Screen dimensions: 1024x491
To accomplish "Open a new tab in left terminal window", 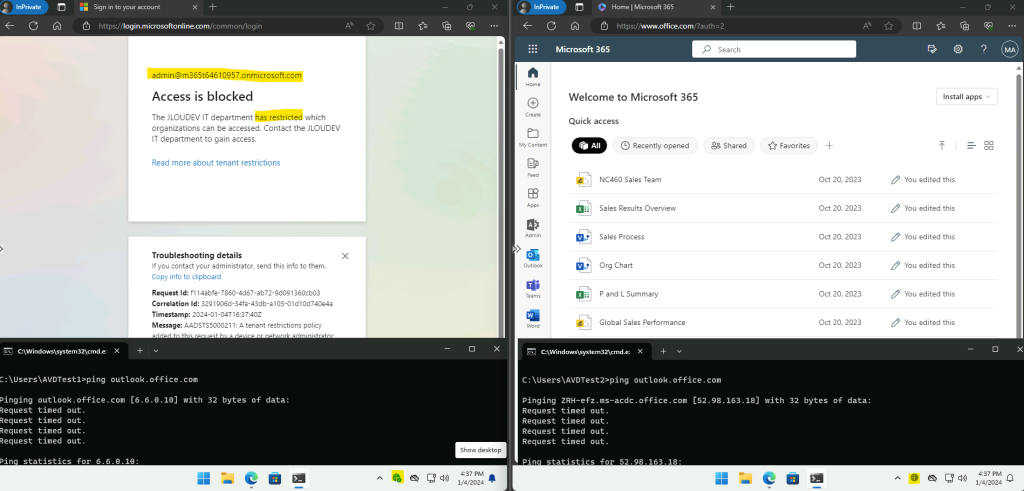I will click(139, 351).
